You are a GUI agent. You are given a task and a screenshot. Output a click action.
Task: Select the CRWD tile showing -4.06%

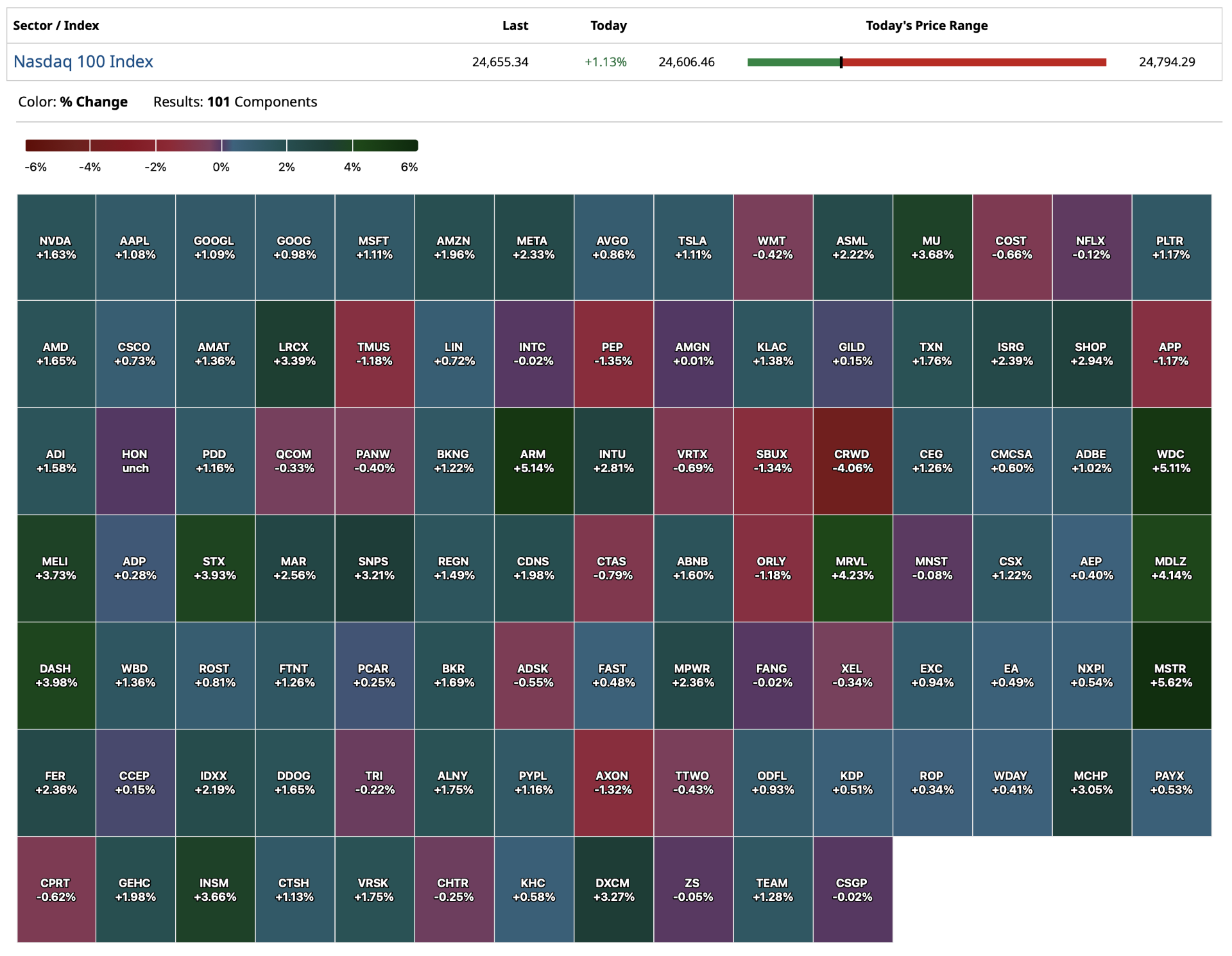click(x=852, y=461)
